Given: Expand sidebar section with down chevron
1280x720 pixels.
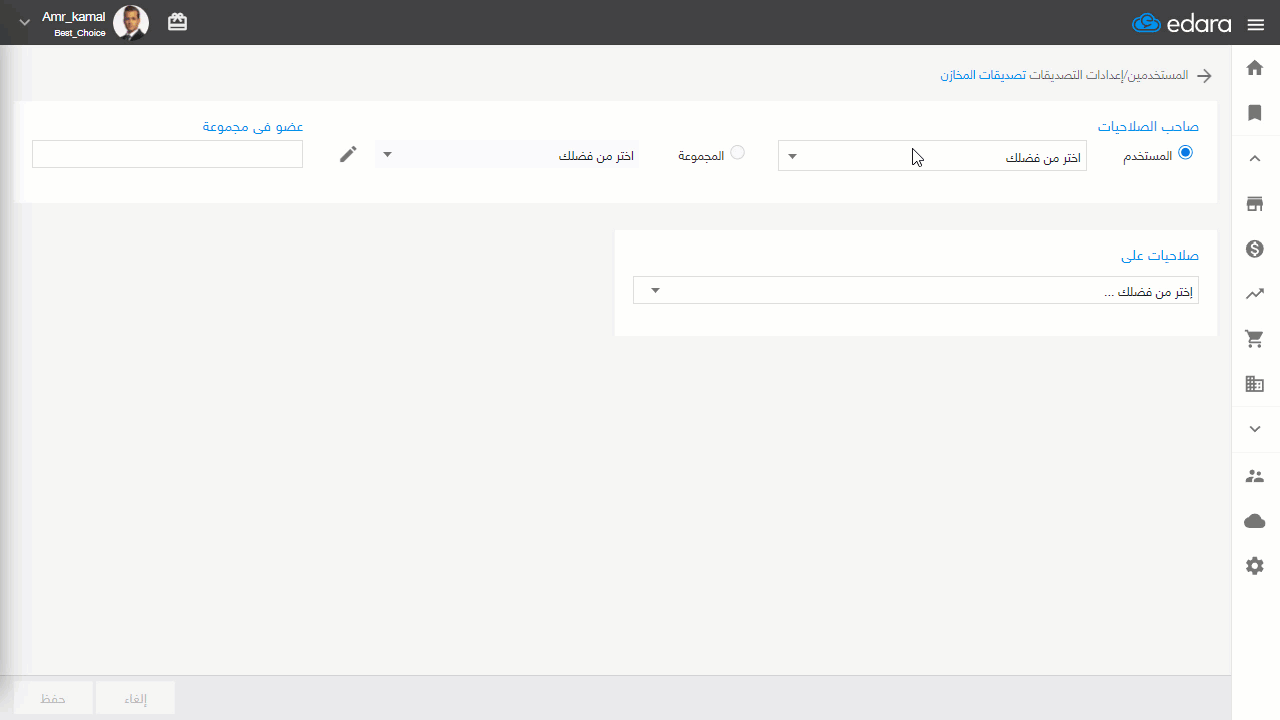Looking at the screenshot, I should click(1255, 429).
